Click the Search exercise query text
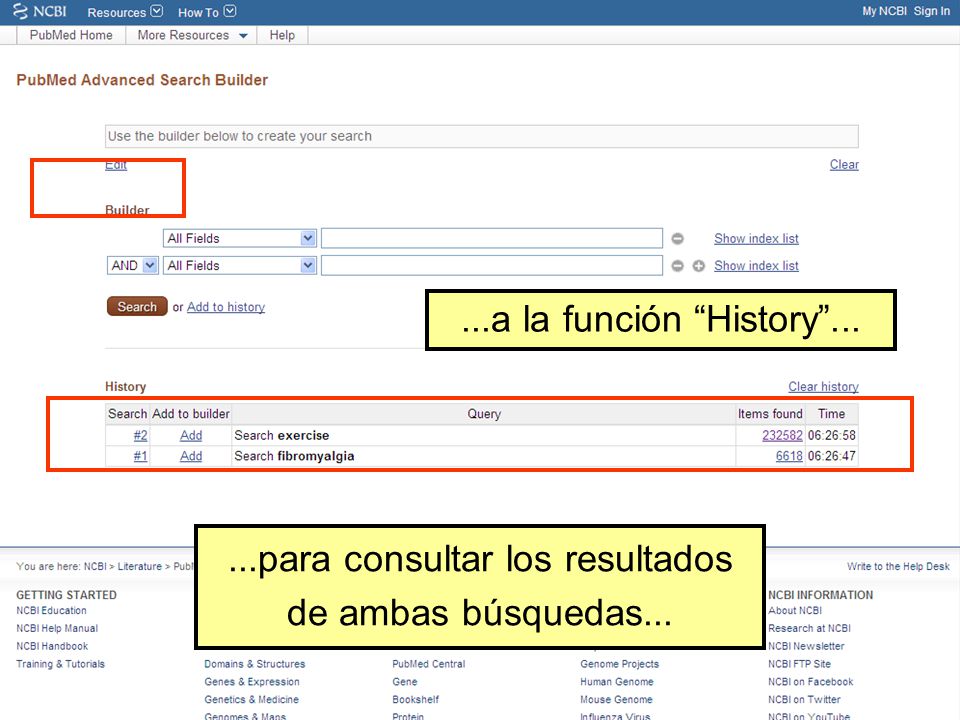 click(282, 435)
